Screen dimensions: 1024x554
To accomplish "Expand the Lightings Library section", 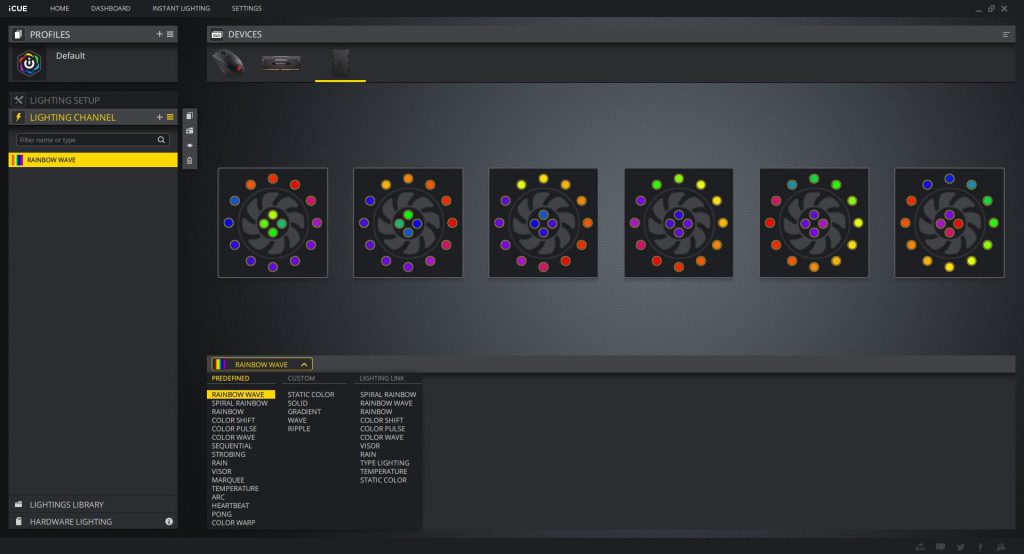I will point(66,504).
